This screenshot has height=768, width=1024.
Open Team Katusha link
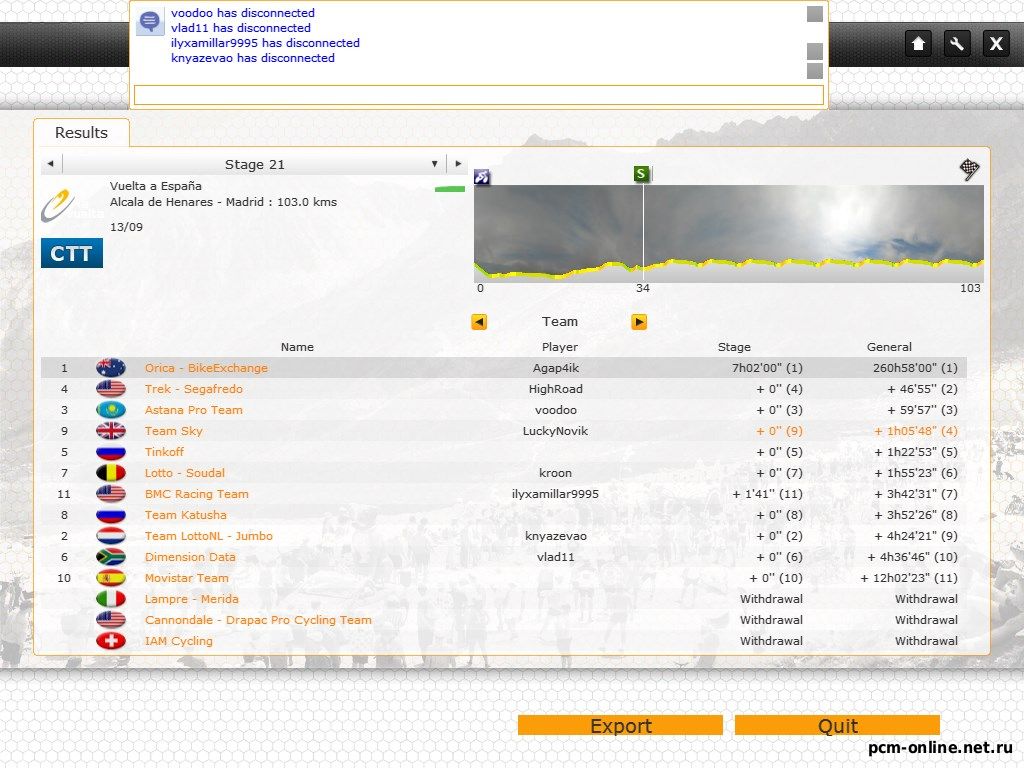pos(186,515)
